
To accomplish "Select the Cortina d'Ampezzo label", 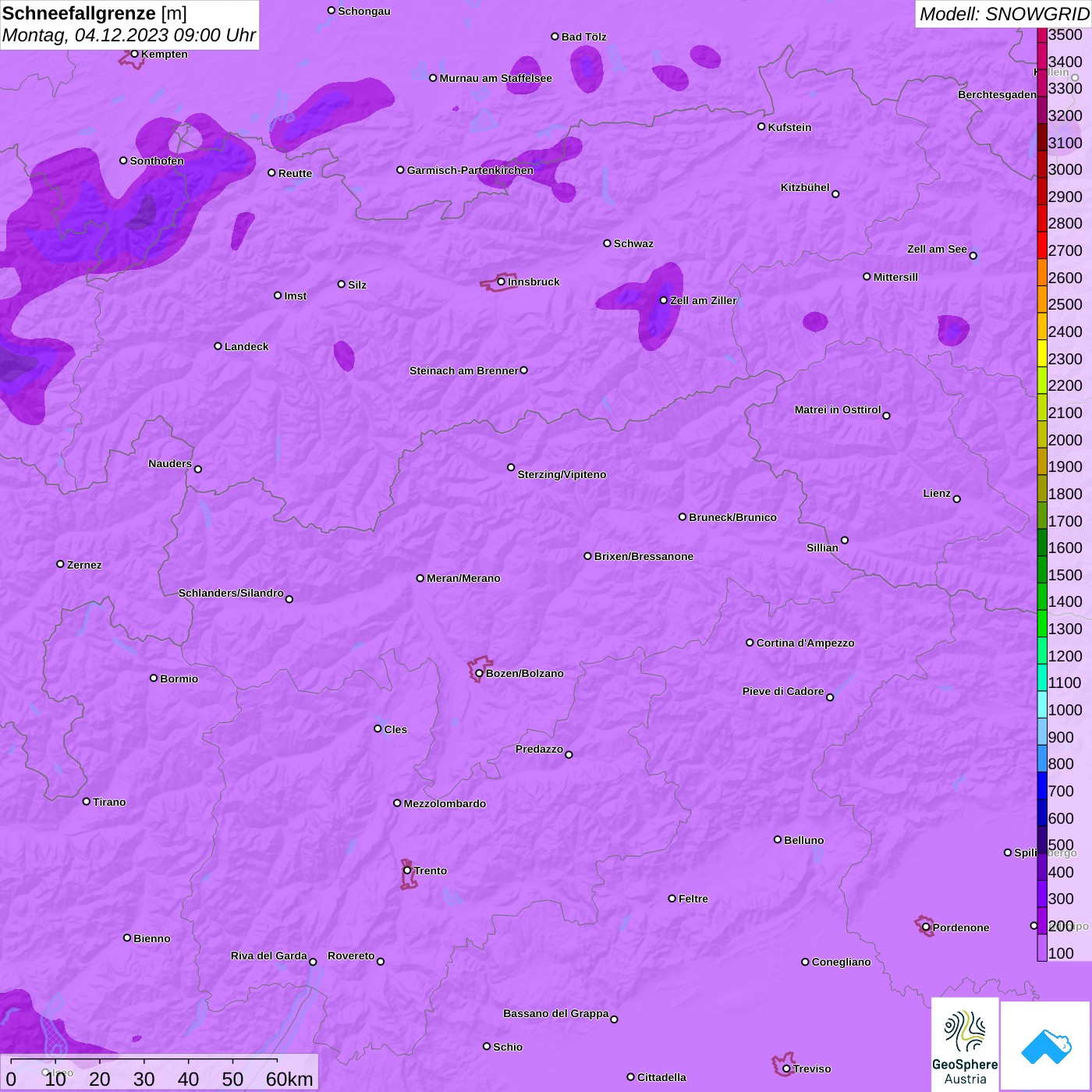I will click(x=805, y=643).
